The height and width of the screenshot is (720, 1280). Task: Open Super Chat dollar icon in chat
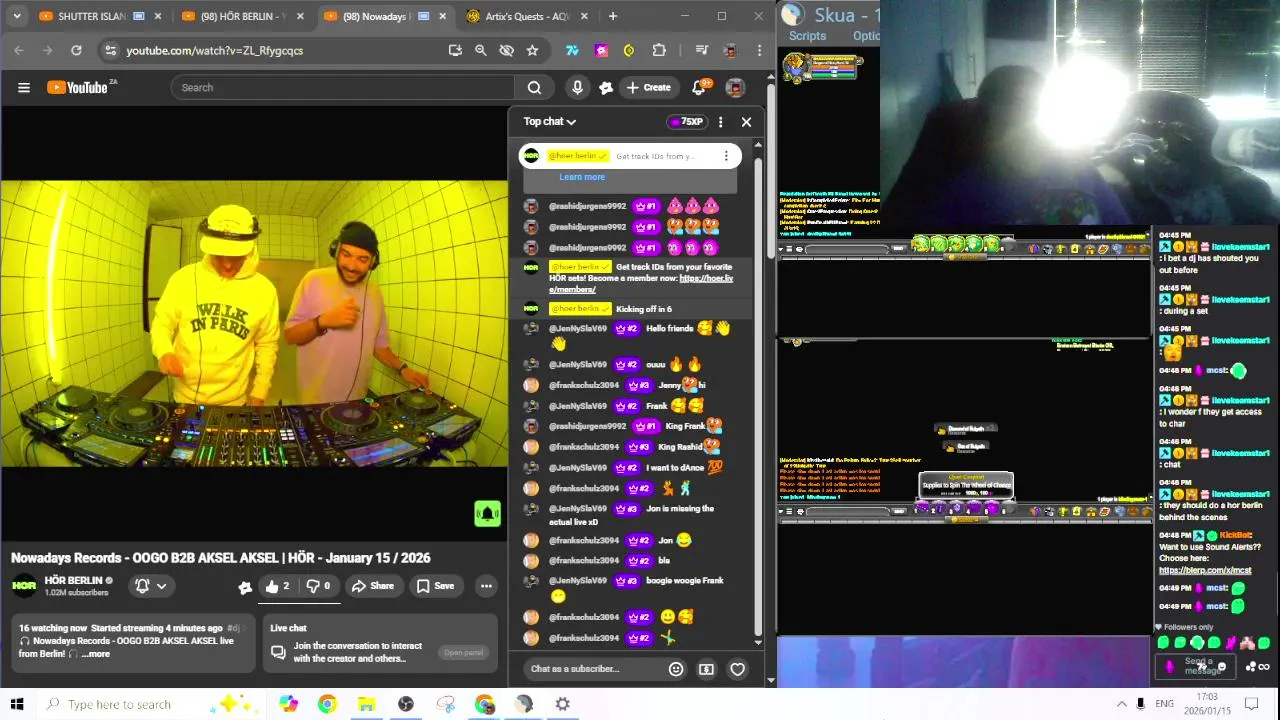coord(706,669)
